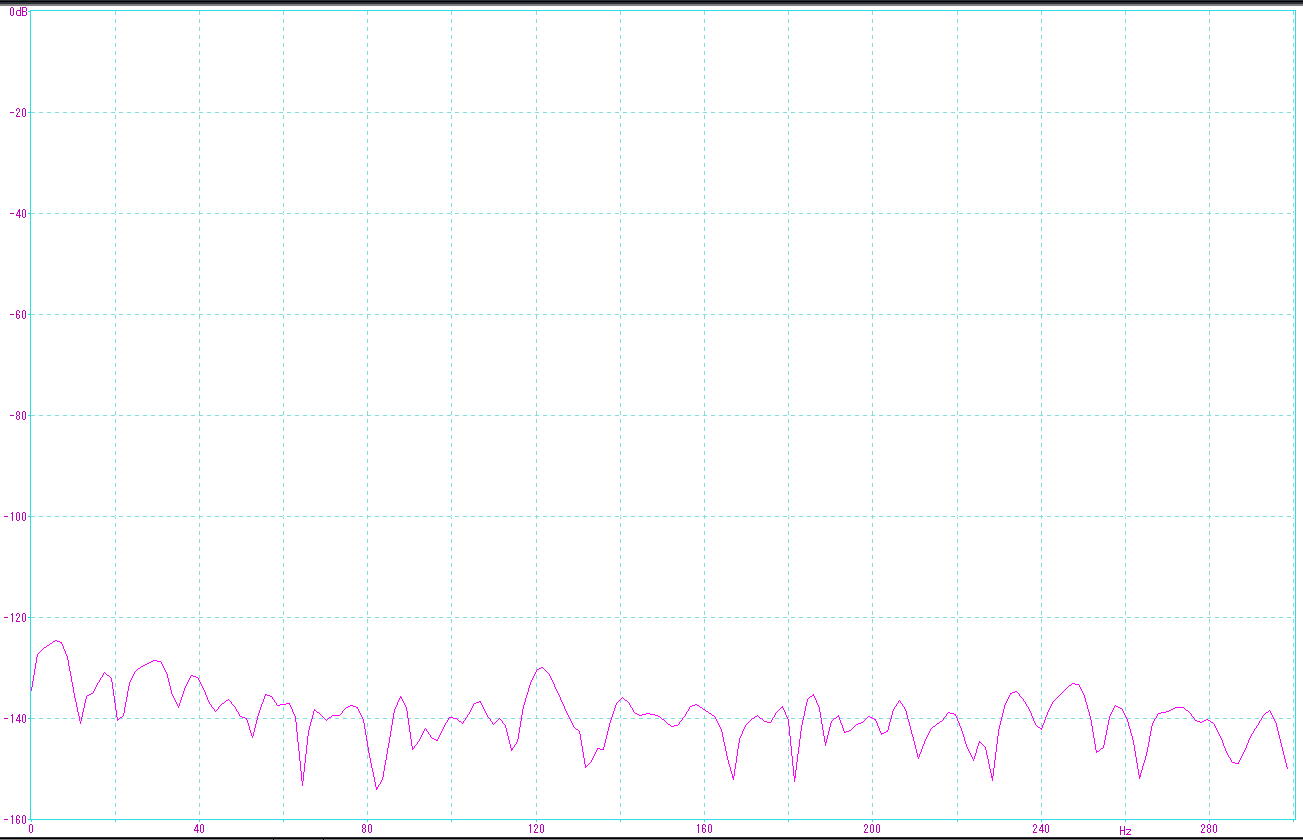Click the 0dB label at top-left

tap(19, 11)
